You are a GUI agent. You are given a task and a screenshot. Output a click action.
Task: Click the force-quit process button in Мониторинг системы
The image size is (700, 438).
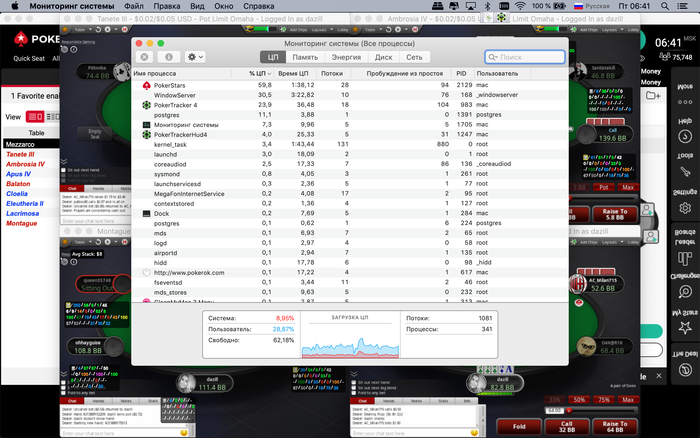click(x=144, y=57)
